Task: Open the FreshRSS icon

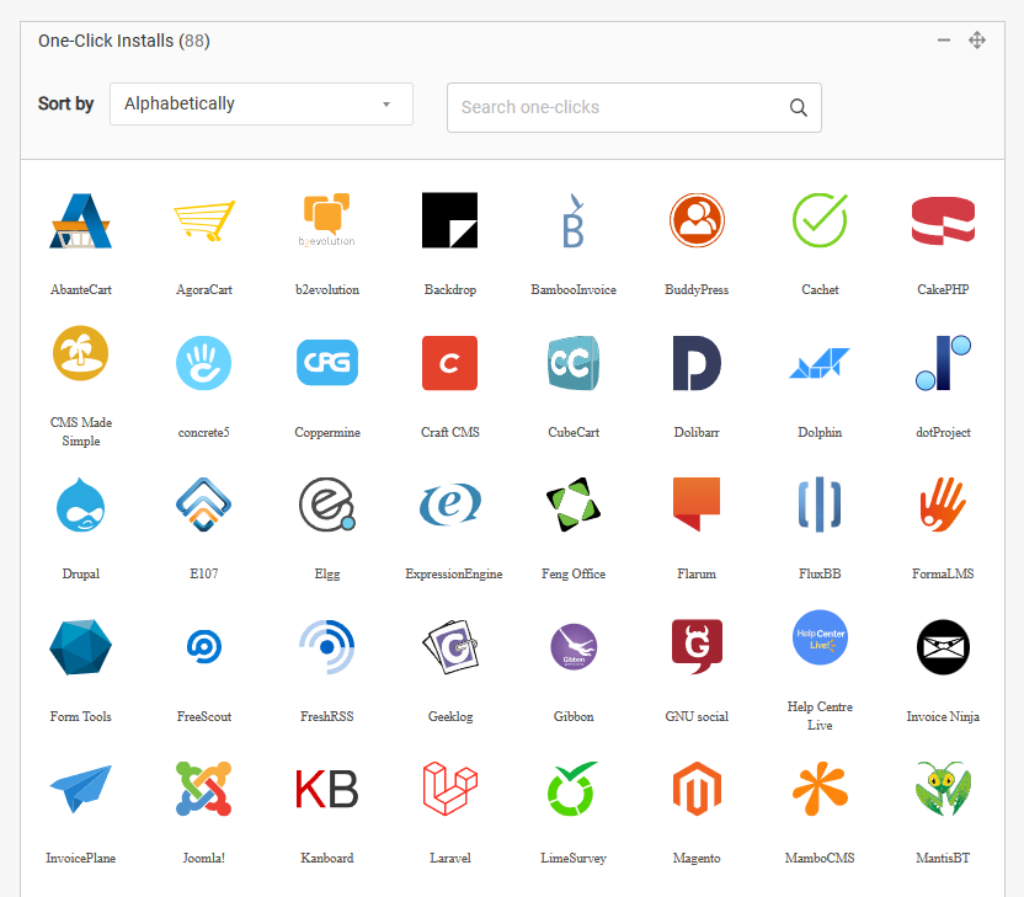Action: [327, 647]
